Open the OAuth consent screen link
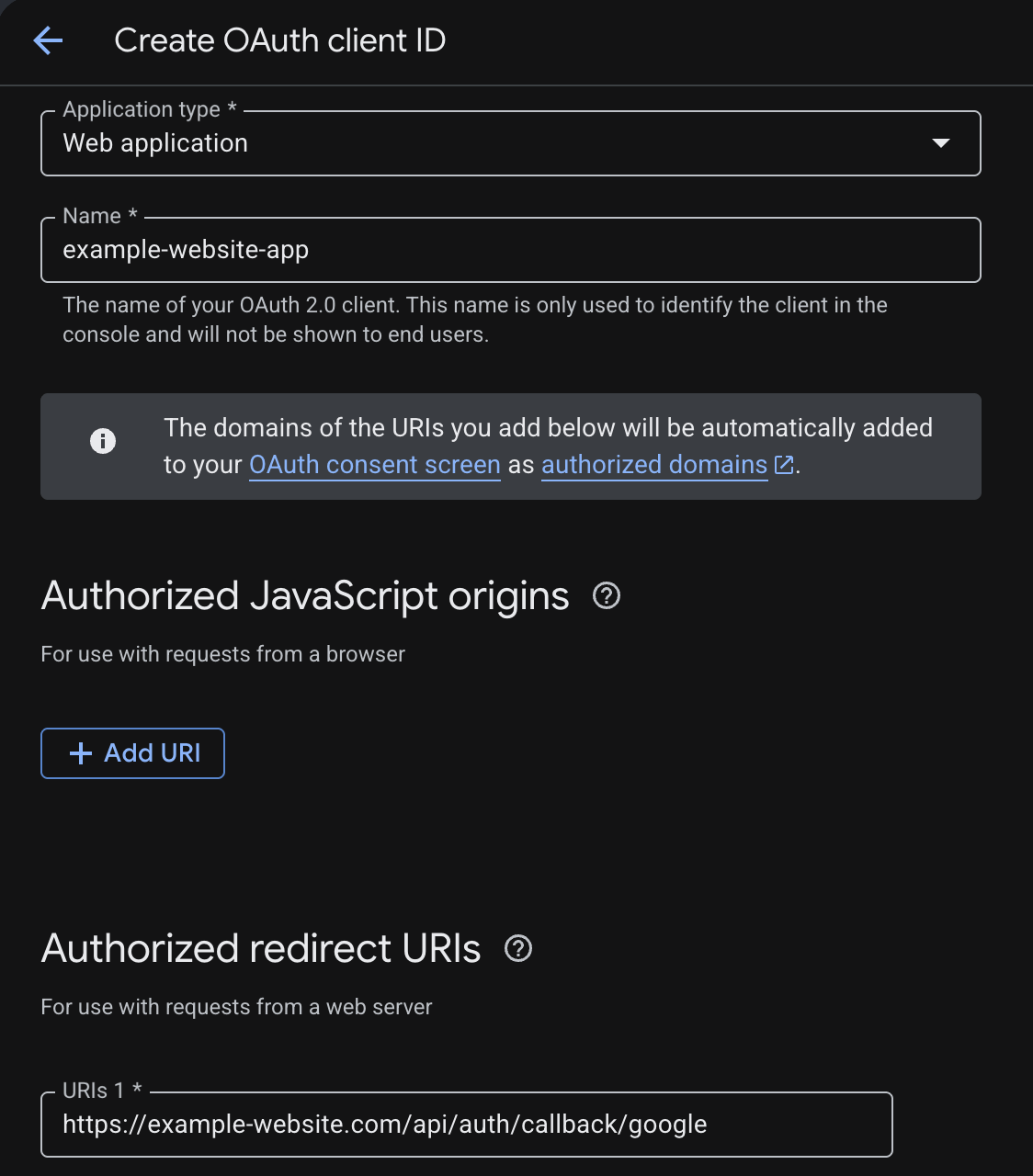Viewport: 1033px width, 1176px height. tap(375, 465)
